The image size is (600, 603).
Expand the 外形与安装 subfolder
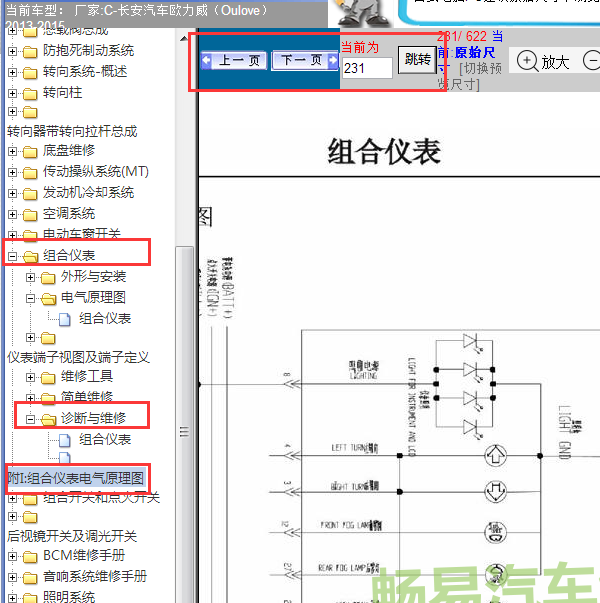[30, 277]
